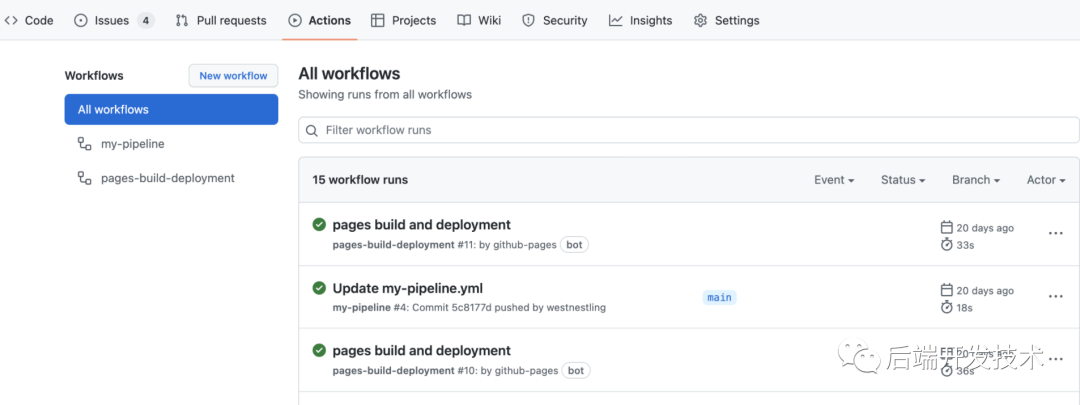Viewport: 1080px width, 405px height.
Task: Click success check icon for run #11
Action: point(319,225)
